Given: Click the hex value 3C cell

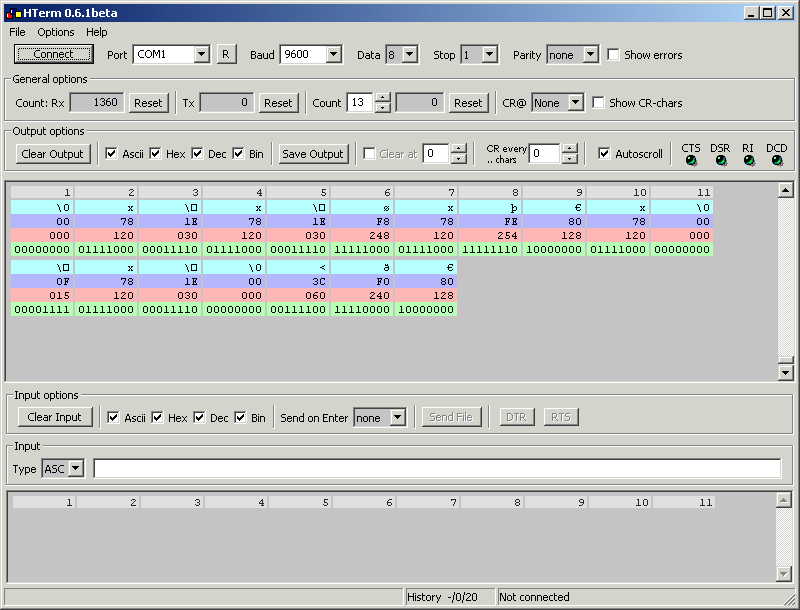Looking at the screenshot, I should (298, 282).
